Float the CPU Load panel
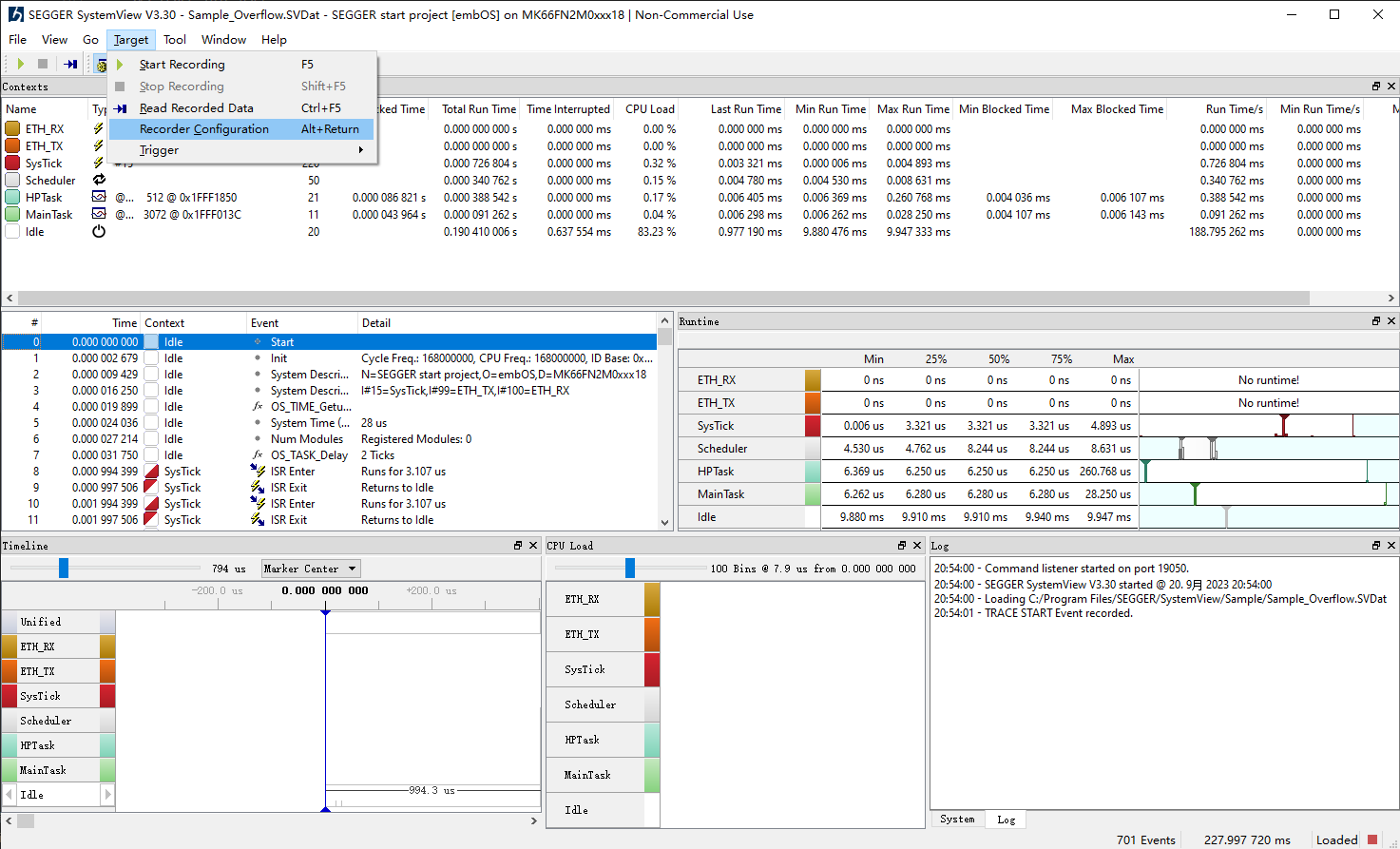Image resolution: width=1400 pixels, height=849 pixels. click(902, 546)
